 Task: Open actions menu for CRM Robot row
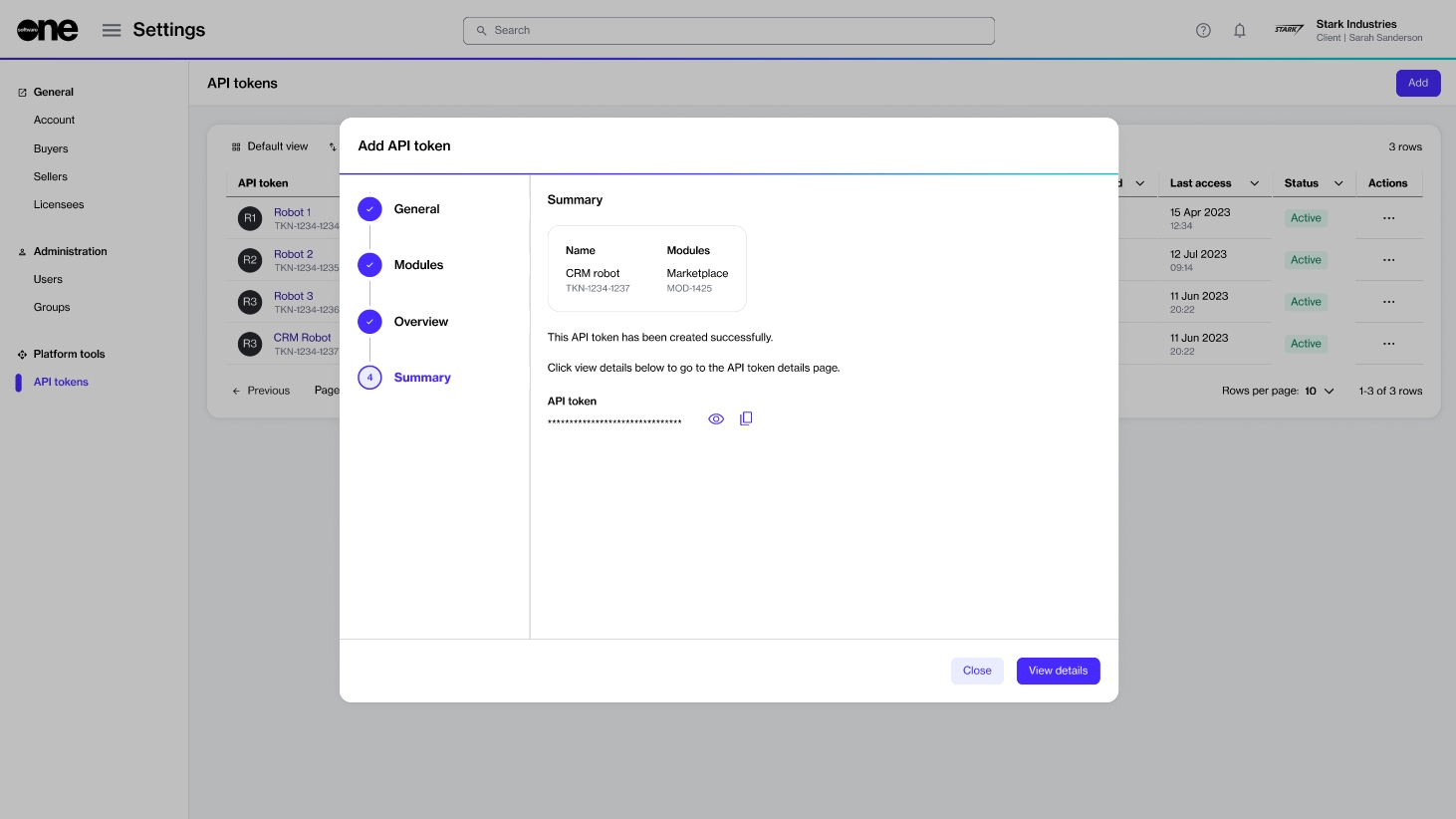coord(1388,344)
